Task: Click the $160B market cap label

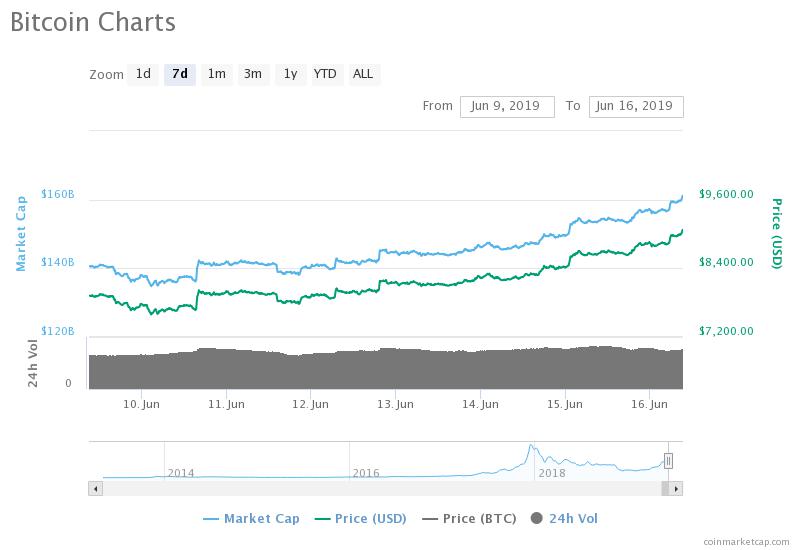Action: tap(58, 194)
